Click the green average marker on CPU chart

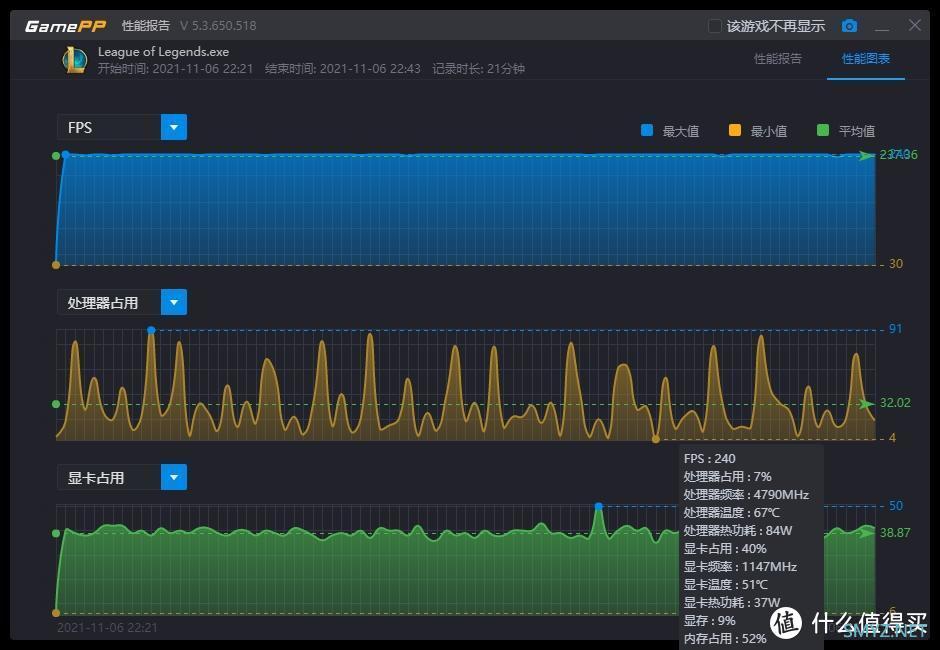coord(56,404)
